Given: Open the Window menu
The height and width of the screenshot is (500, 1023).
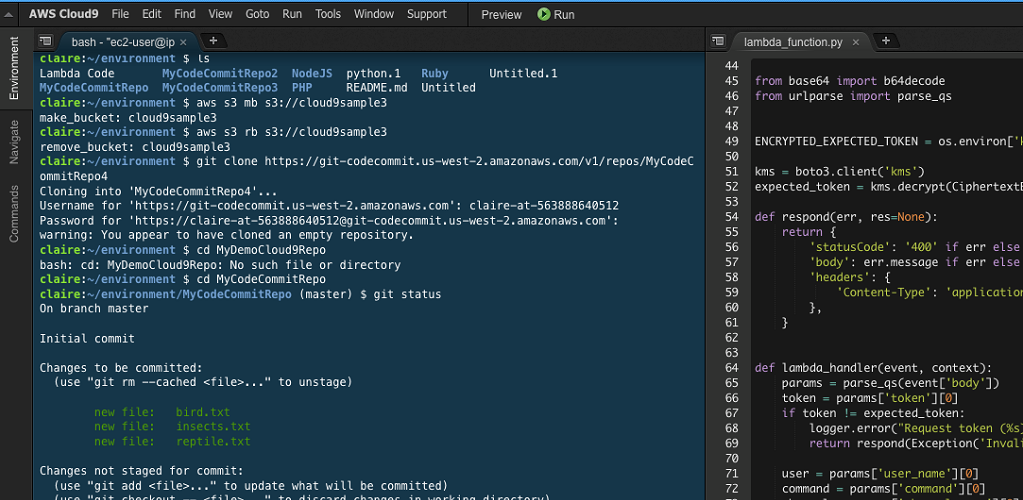Looking at the screenshot, I should tap(374, 14).
